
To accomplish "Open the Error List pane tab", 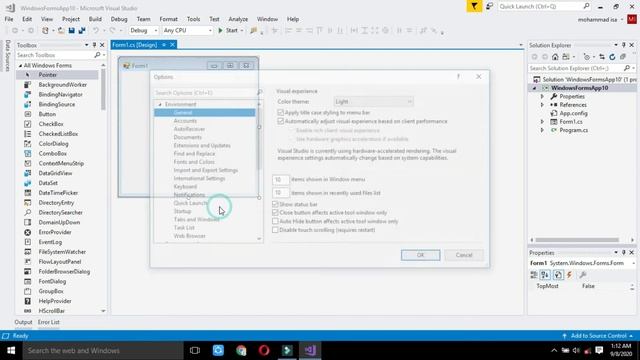I will (x=49, y=322).
